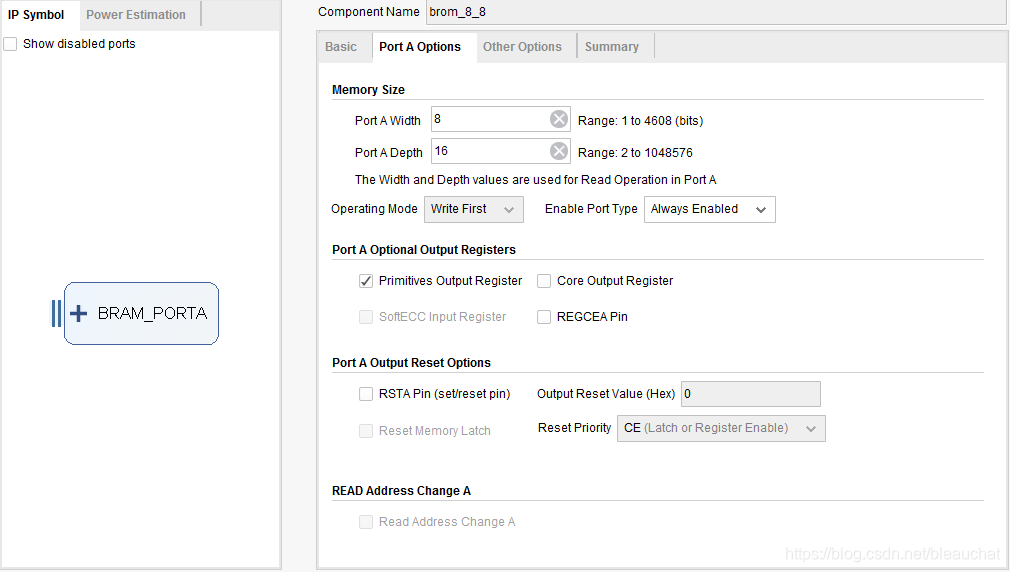1010x572 pixels.
Task: Clear the Port A Depth field
Action: (558, 151)
